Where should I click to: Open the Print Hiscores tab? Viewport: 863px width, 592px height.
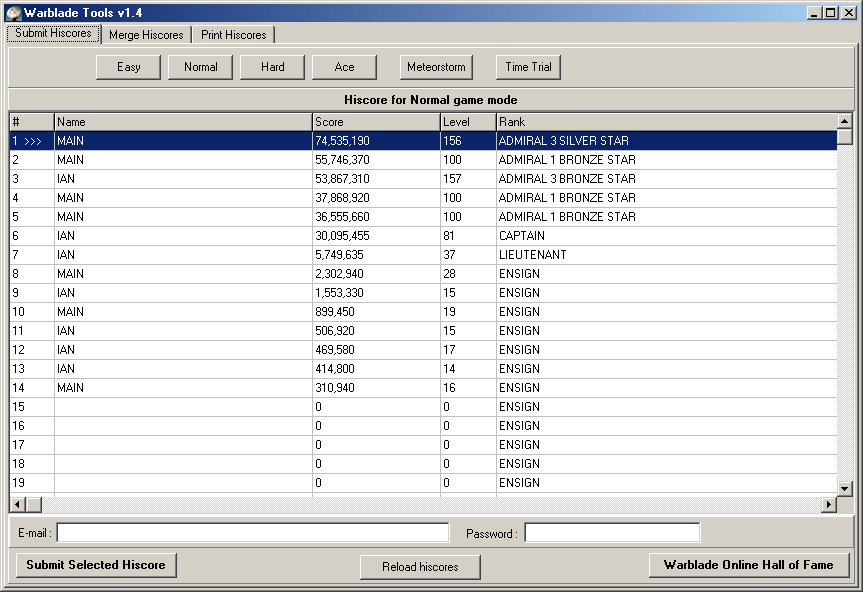pyautogui.click(x=233, y=35)
